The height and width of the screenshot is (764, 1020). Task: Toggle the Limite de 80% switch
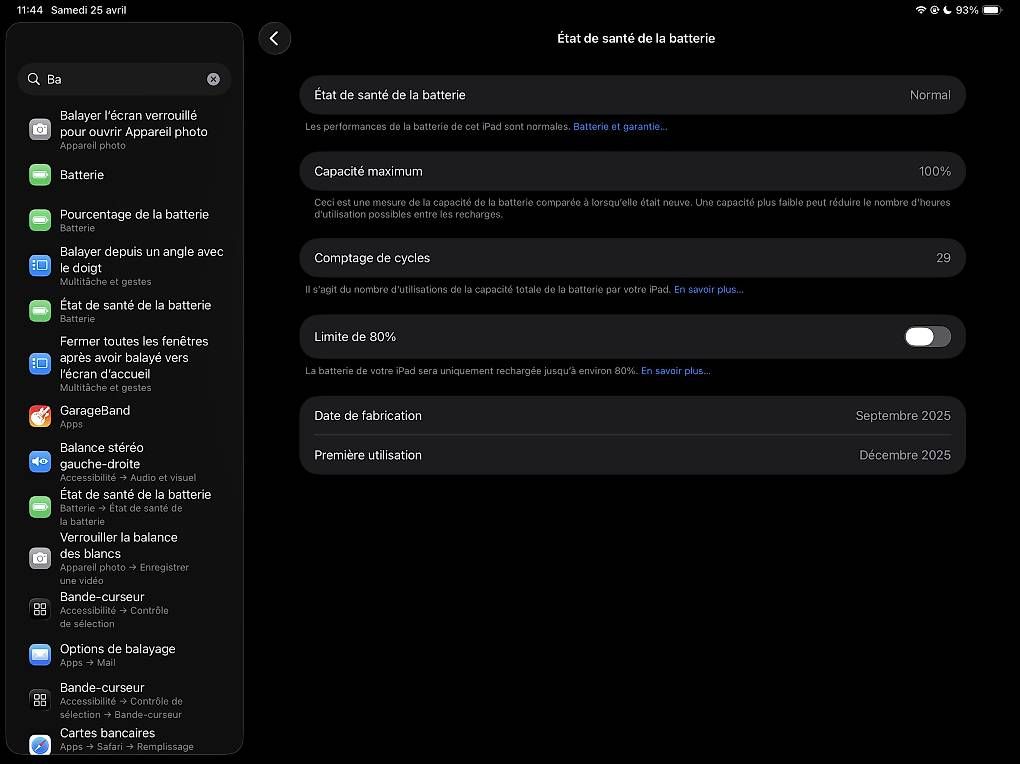pos(928,336)
